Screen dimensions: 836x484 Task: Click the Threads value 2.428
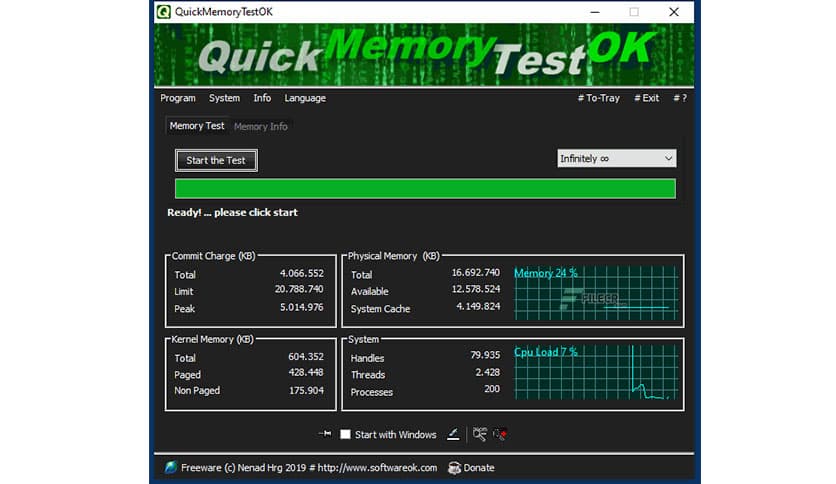488,373
